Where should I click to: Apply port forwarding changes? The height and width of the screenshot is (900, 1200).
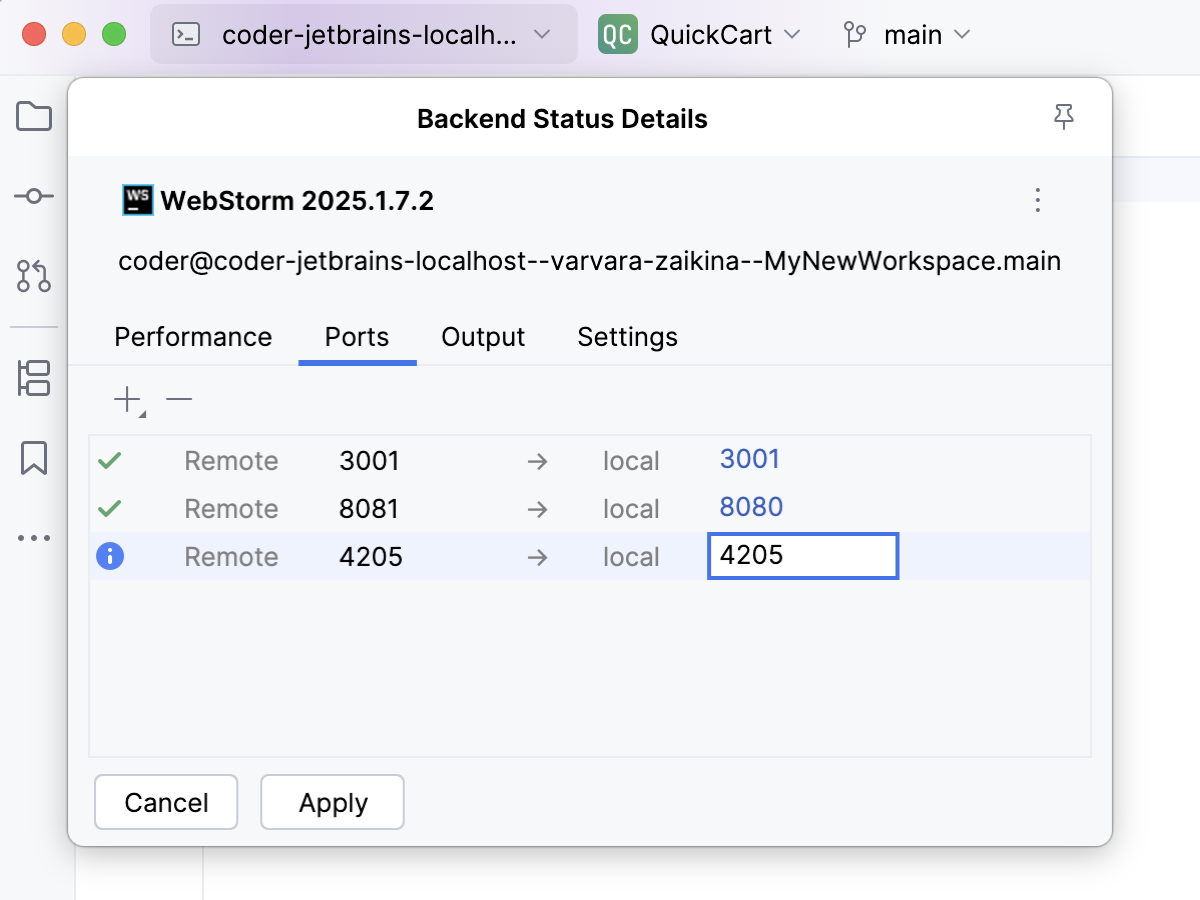[333, 802]
